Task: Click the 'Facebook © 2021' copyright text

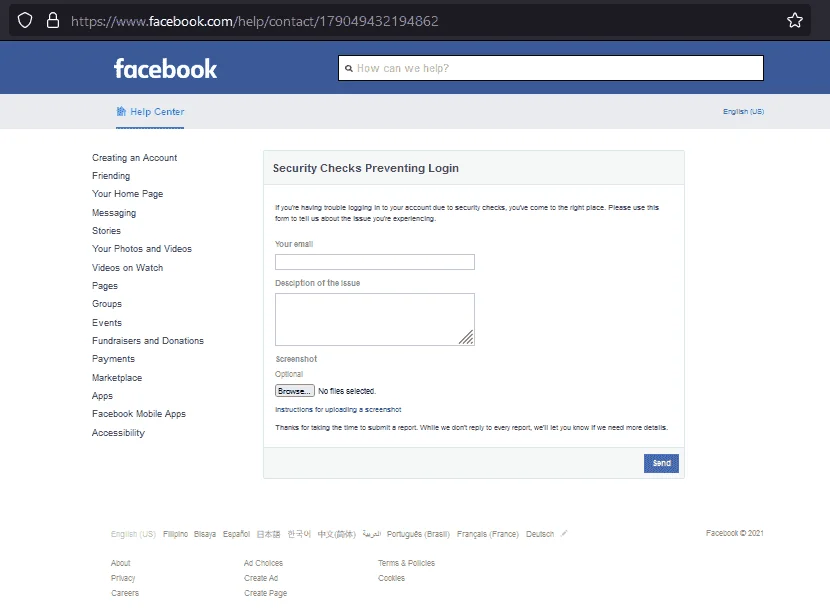Action: 735,533
